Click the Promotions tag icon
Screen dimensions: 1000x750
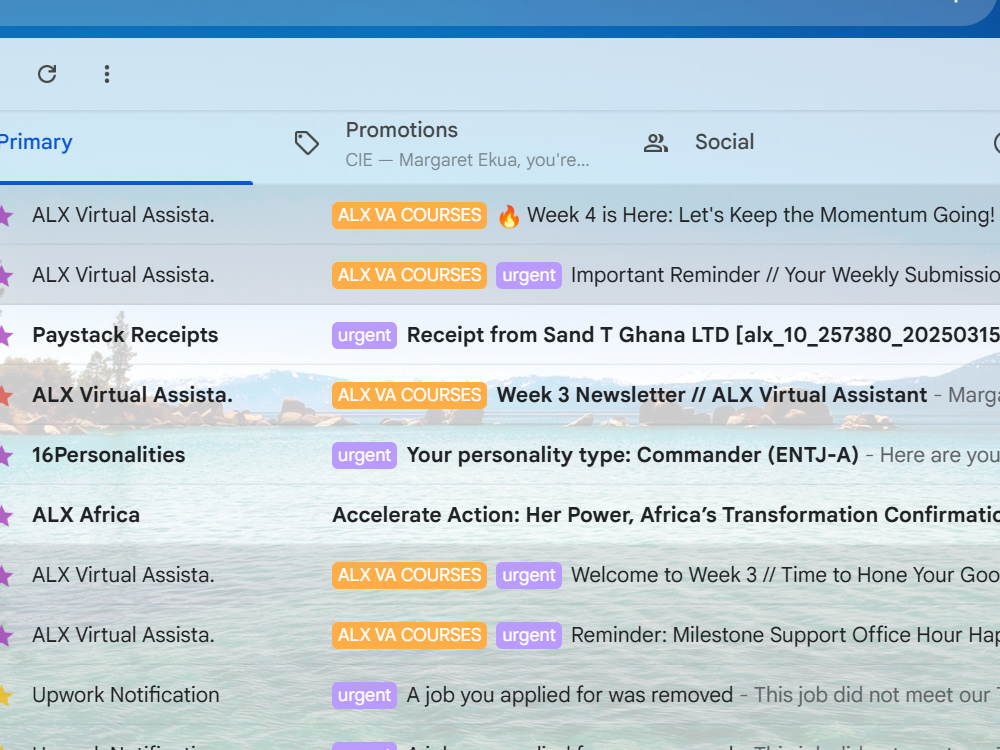pos(306,143)
